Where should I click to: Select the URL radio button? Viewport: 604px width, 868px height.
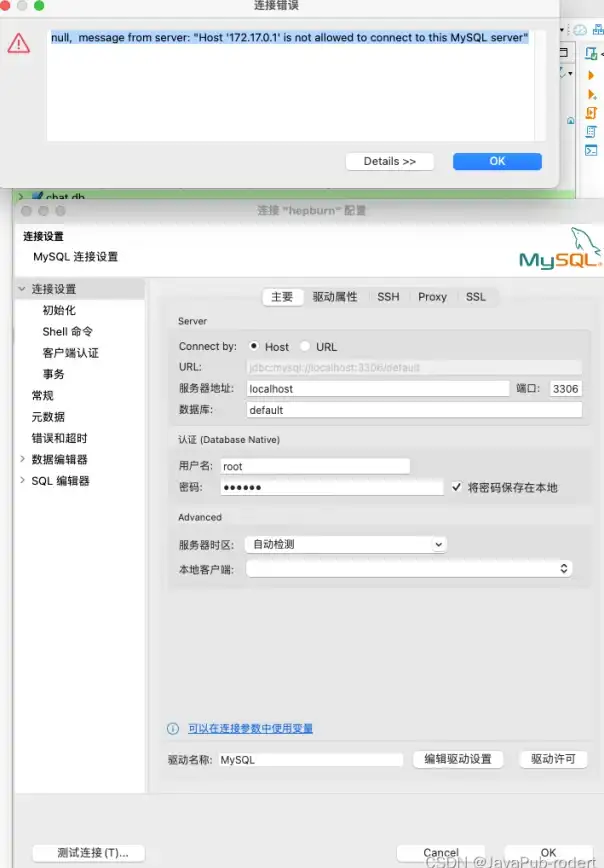304,346
